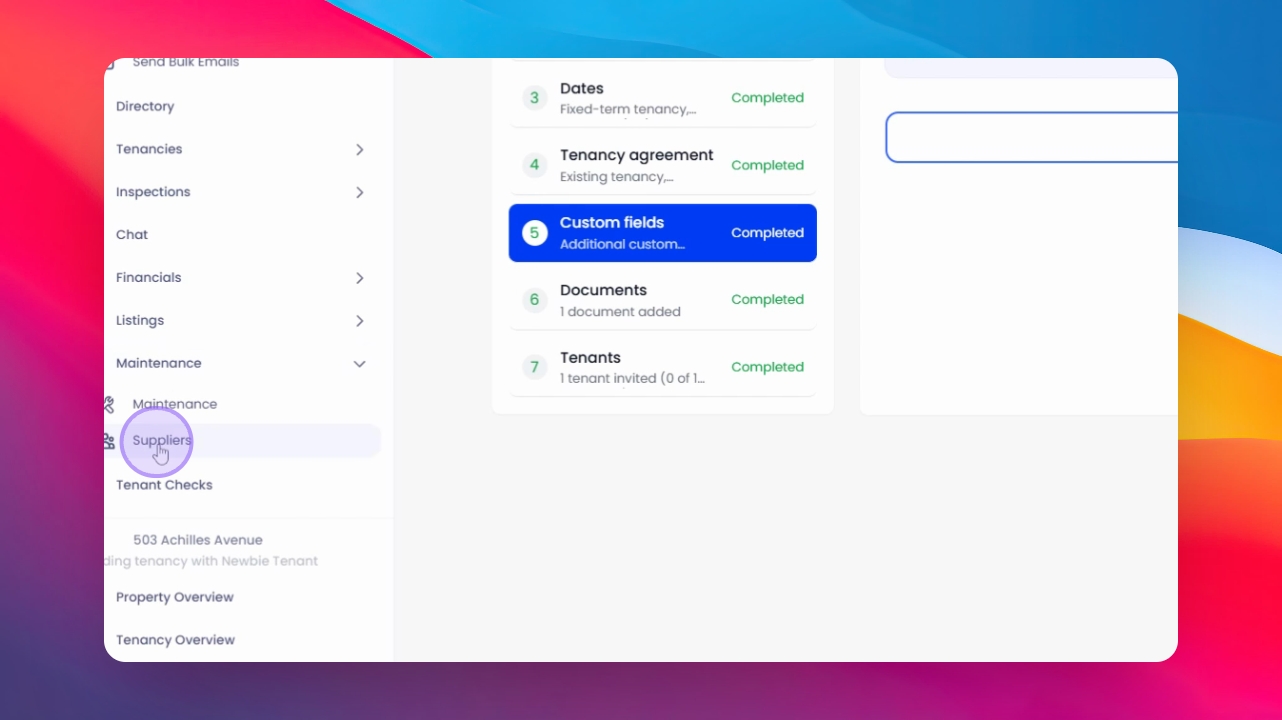Viewport: 1282px width, 720px height.
Task: Collapse the Maintenance section chevron
Action: 360,364
